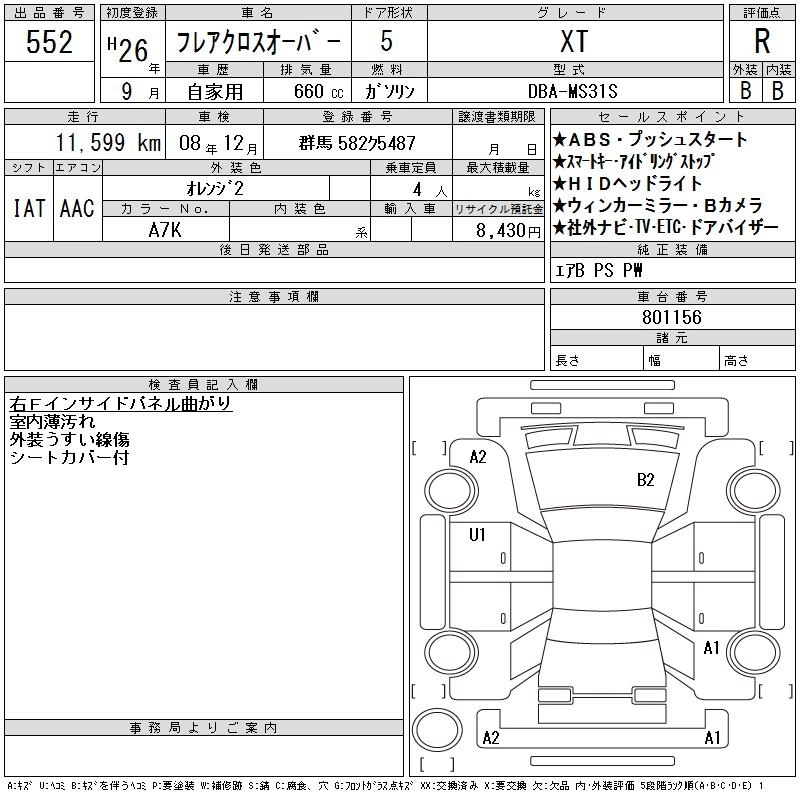Click the color number A7K
800x800 pixels.
click(x=165, y=230)
